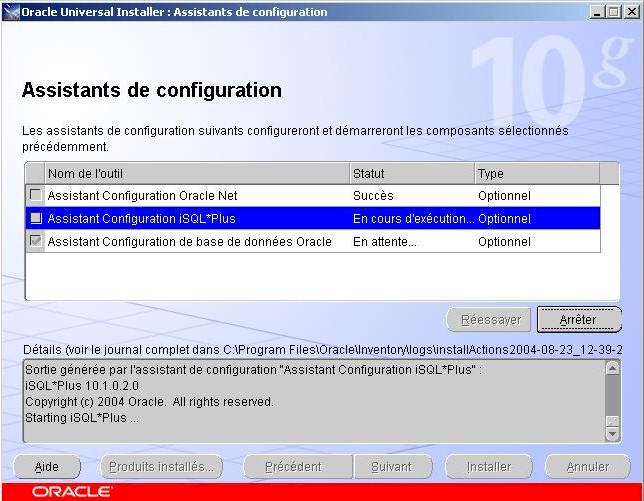
Task: Click the "Nom de l'outil" column header
Action: pos(197,173)
